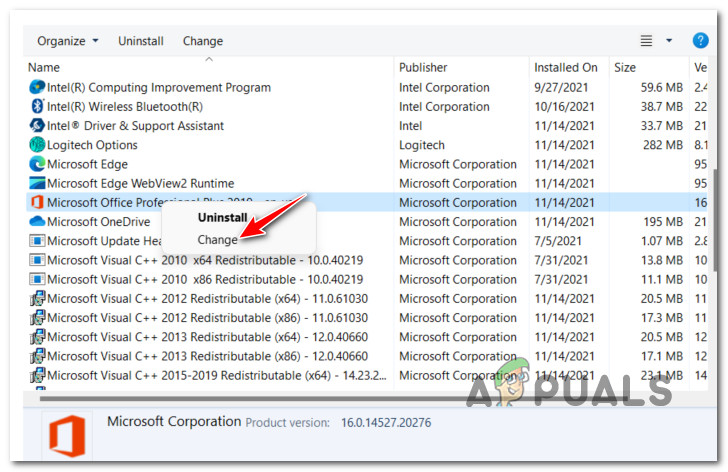Click the Visual C++ 2015-2019 (x64) icon
Image resolution: width=728 pixels, height=472 pixels.
coord(37,375)
